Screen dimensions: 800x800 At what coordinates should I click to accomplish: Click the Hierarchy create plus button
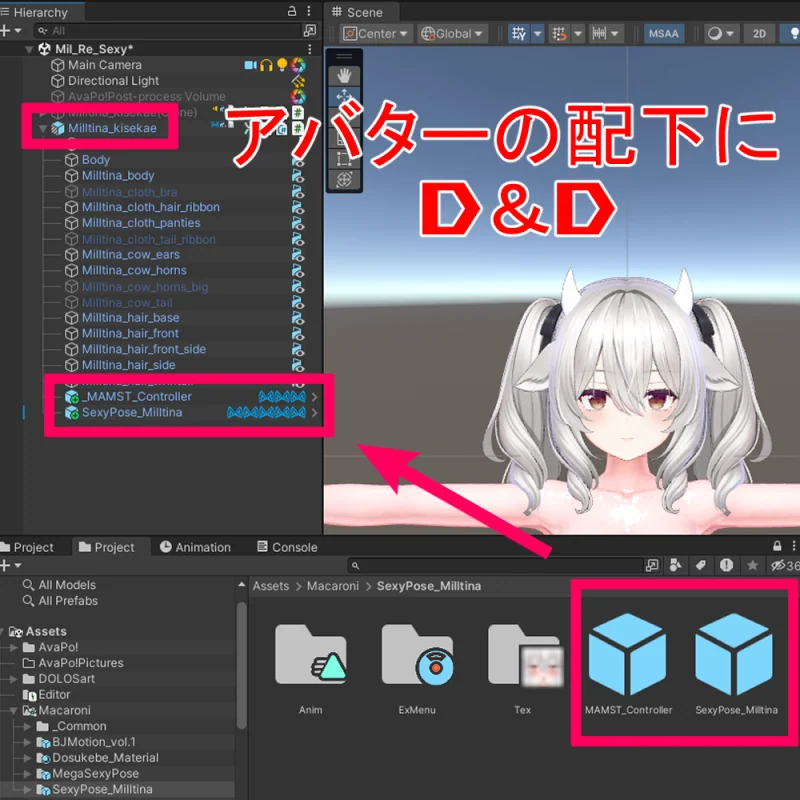[x=6, y=31]
